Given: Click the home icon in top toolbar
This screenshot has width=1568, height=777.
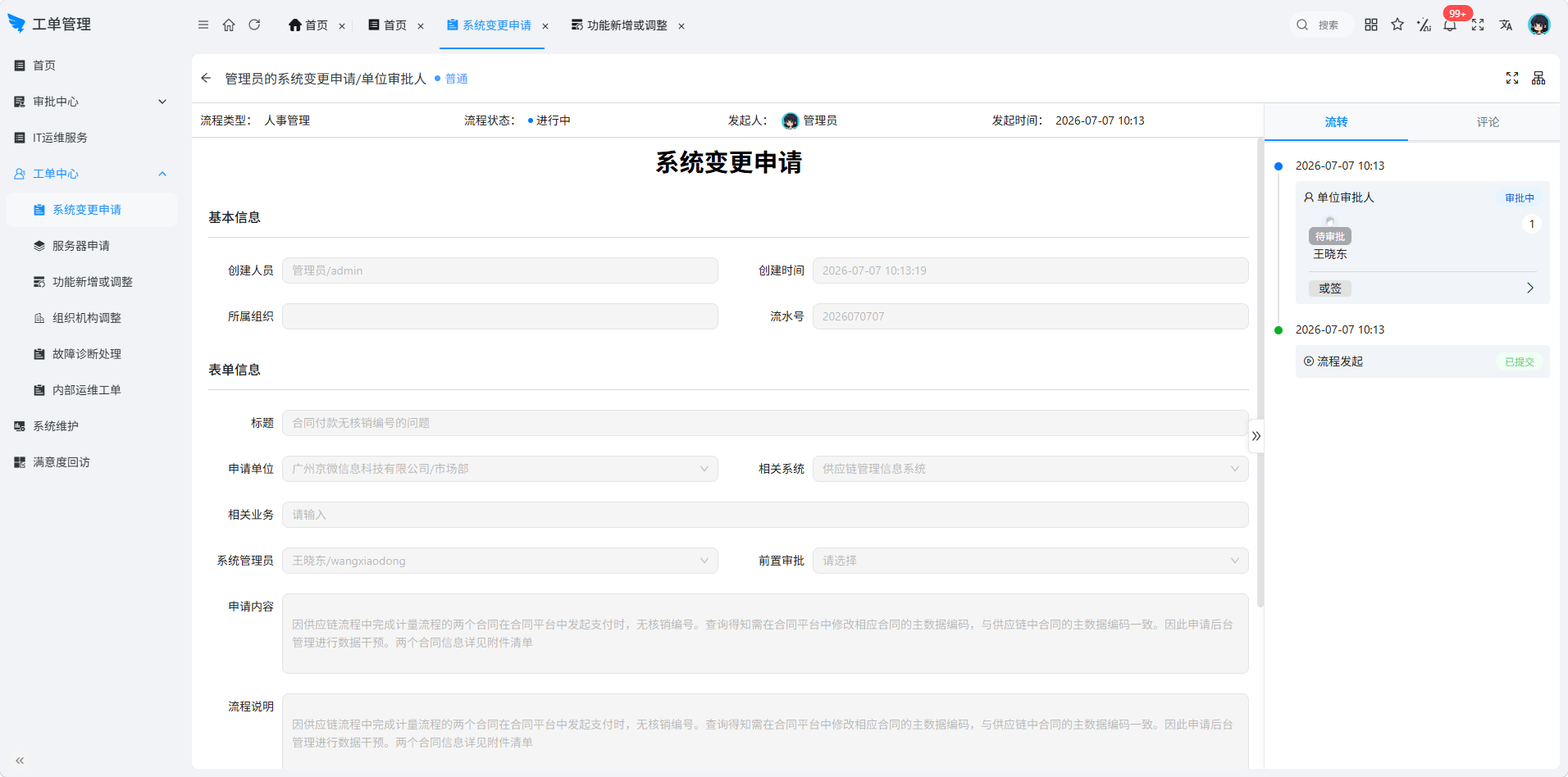Looking at the screenshot, I should [229, 25].
